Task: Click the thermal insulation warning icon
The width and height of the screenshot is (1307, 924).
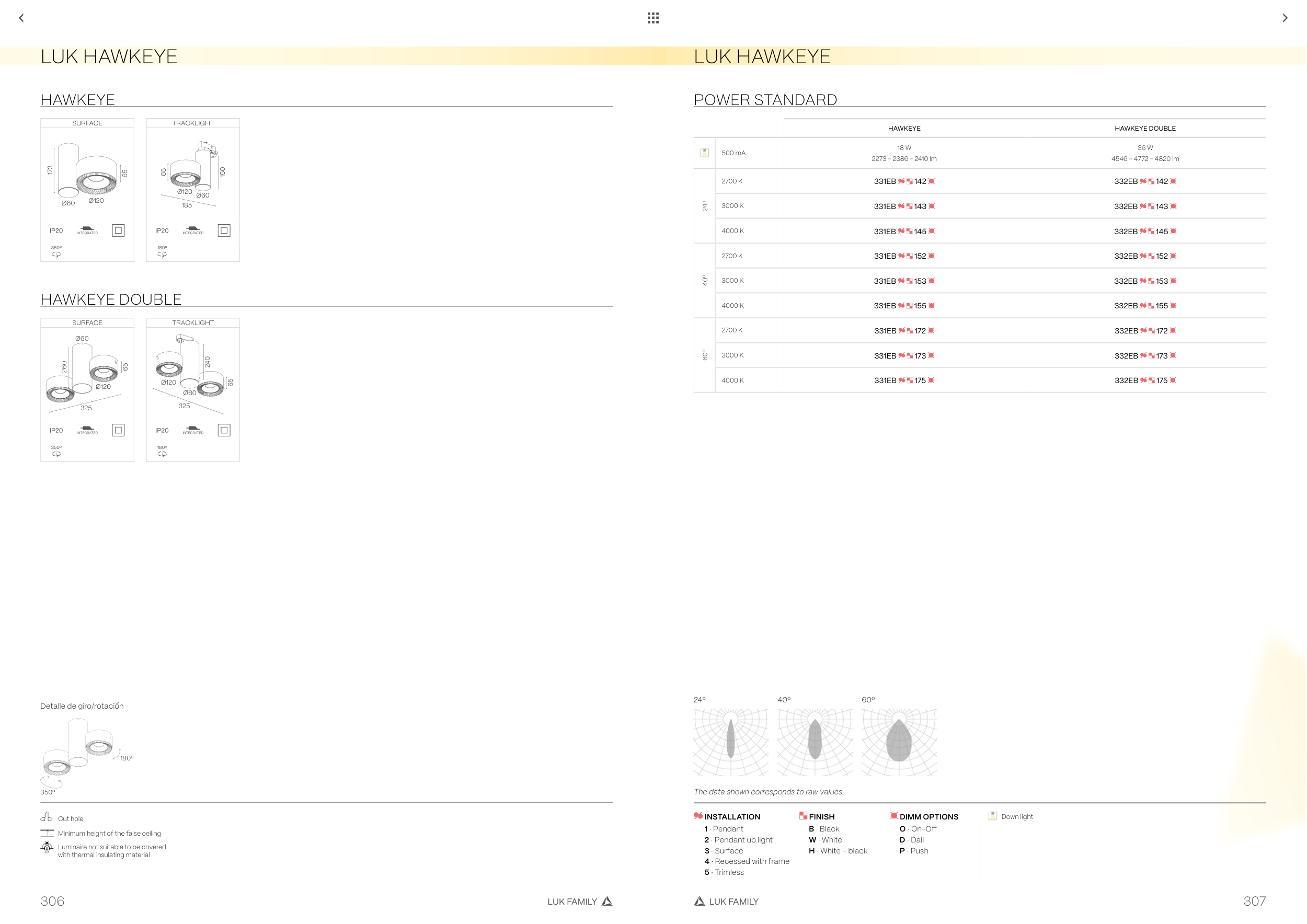Action: [47, 848]
